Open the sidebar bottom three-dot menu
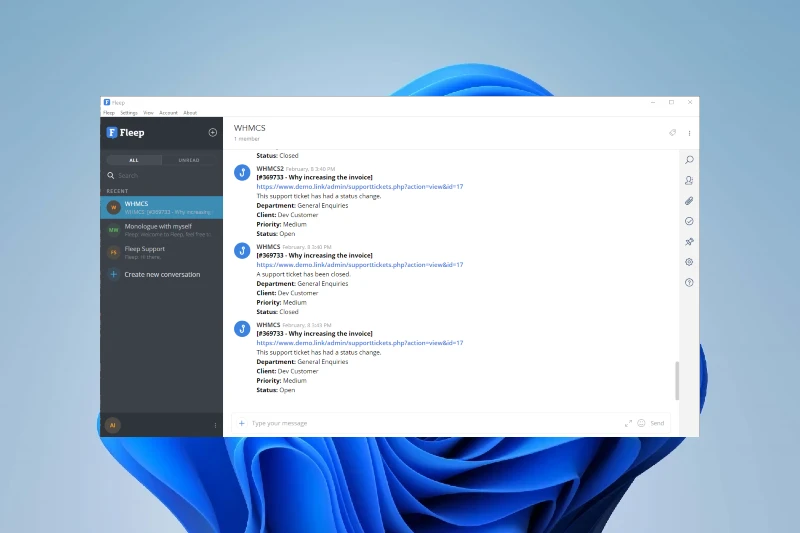The width and height of the screenshot is (800, 533). point(215,425)
